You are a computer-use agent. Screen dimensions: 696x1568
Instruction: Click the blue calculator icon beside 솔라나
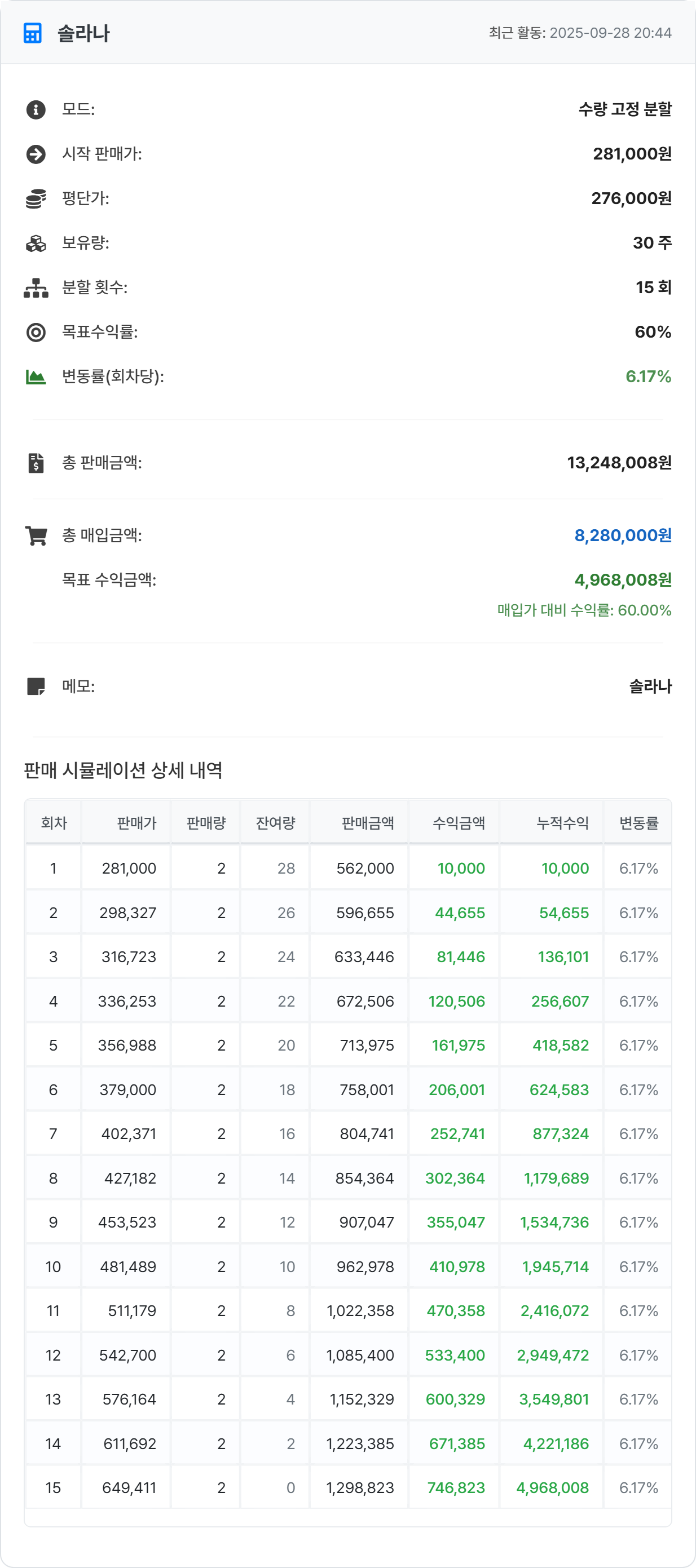tap(32, 33)
